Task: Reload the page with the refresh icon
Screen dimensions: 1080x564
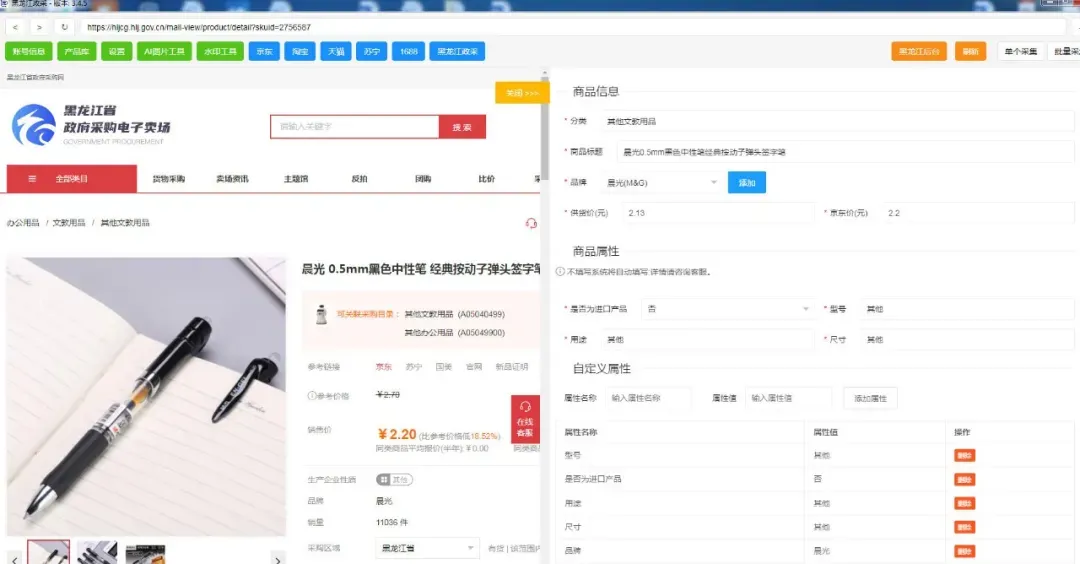Action: [64, 28]
